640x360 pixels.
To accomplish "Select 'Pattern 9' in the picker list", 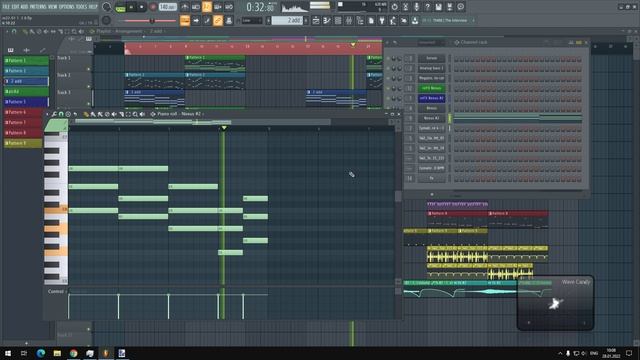I will (23, 143).
